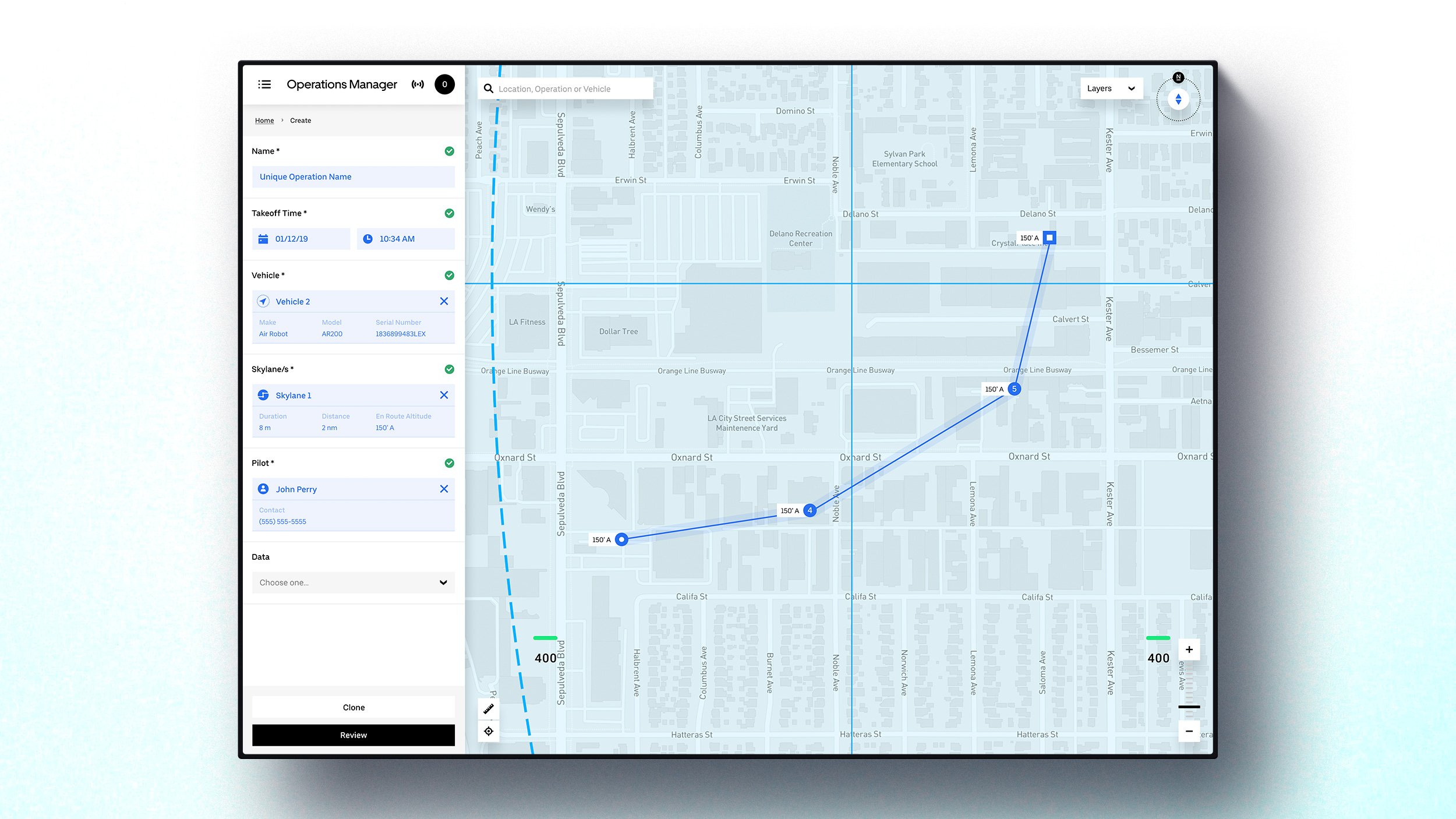The width and height of the screenshot is (1456, 819).
Task: Open the hamburger list menu icon
Action: [264, 84]
